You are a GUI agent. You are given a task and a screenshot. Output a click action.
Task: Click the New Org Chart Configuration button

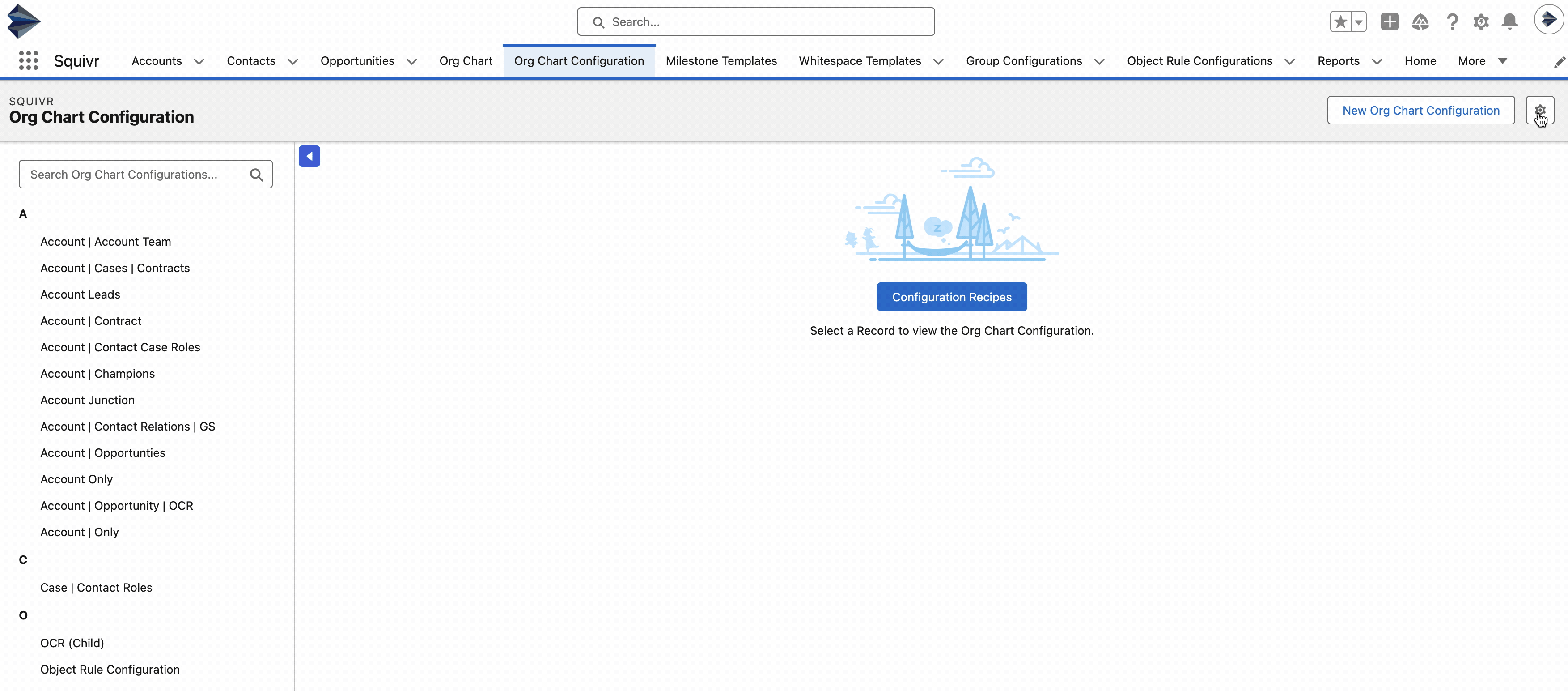[1421, 110]
